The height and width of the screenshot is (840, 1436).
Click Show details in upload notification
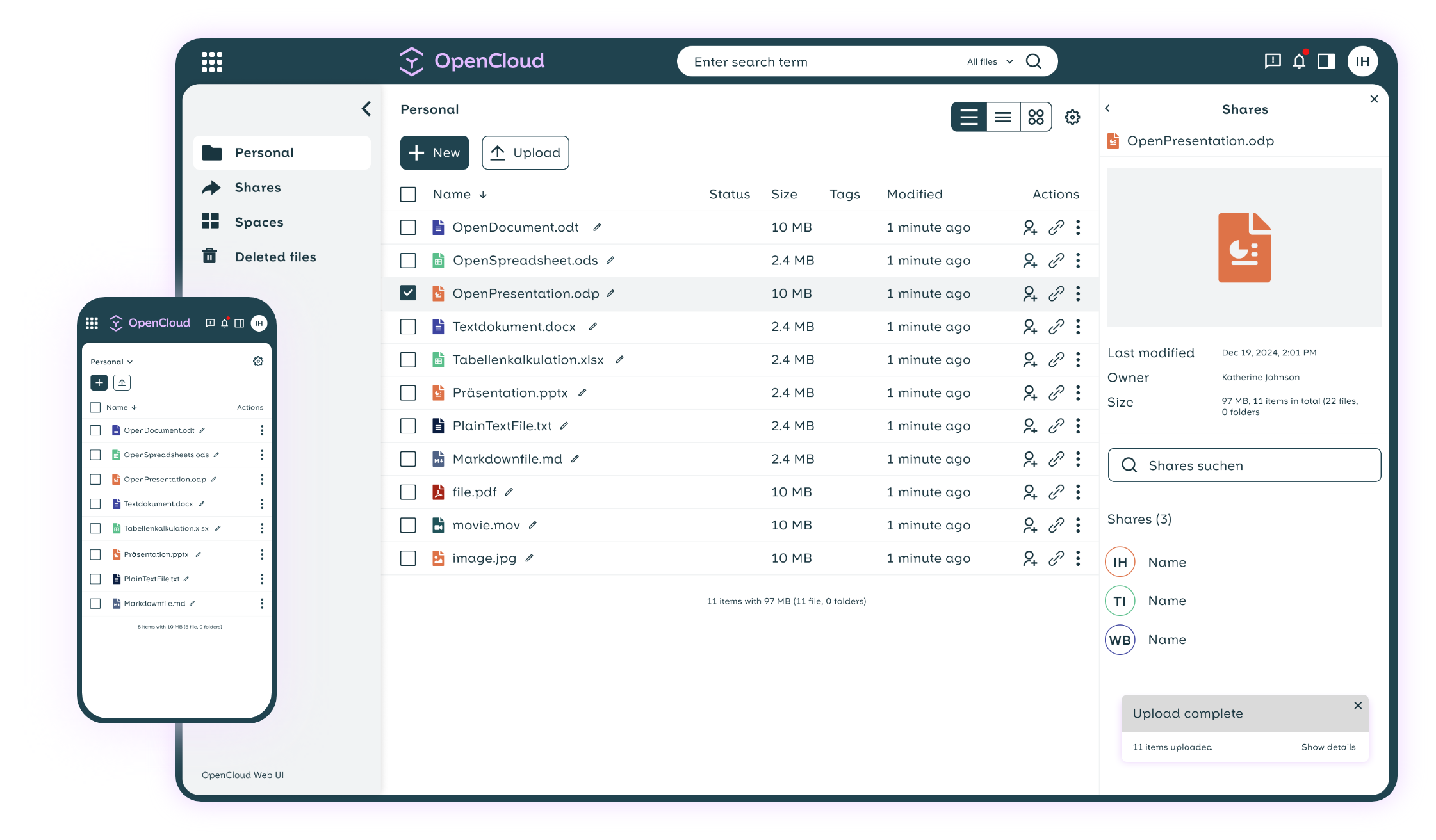(x=1328, y=747)
